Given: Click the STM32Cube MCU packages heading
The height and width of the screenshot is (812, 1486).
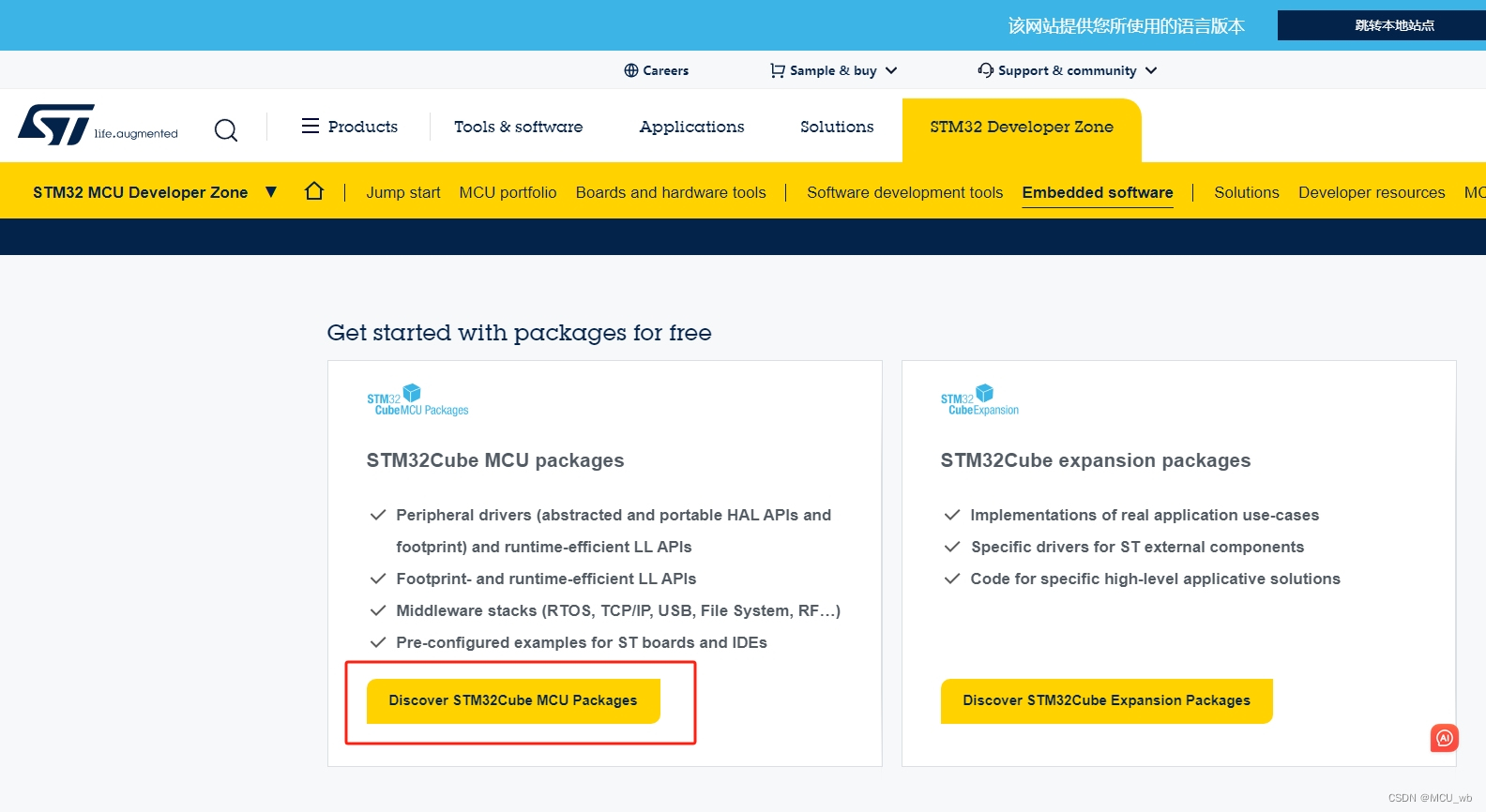Looking at the screenshot, I should click(x=495, y=460).
